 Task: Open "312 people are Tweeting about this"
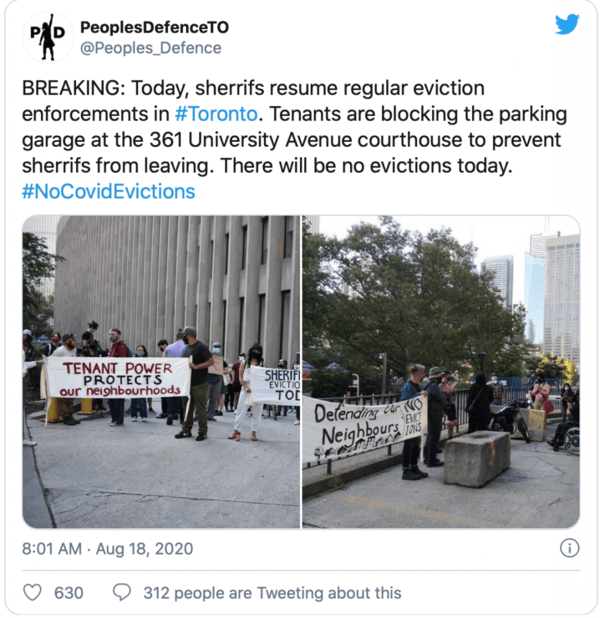(272, 593)
